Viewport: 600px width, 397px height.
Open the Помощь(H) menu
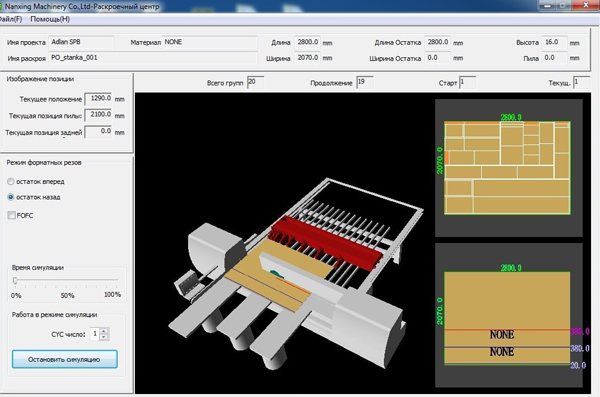(x=50, y=19)
